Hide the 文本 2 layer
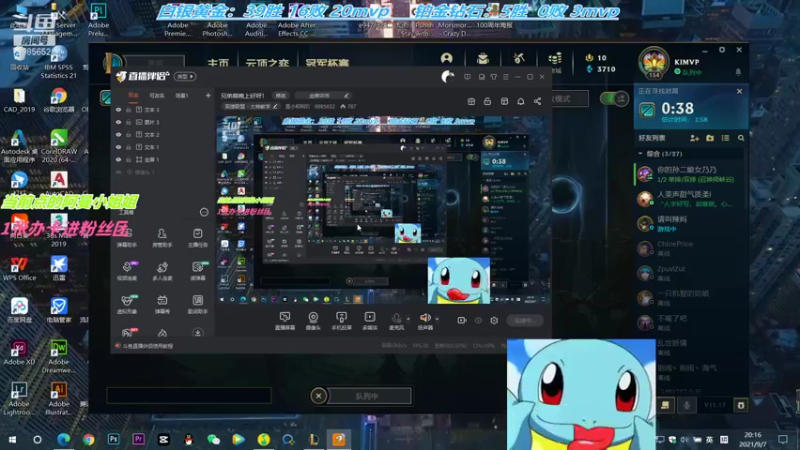This screenshot has width=800, height=450. click(x=118, y=135)
